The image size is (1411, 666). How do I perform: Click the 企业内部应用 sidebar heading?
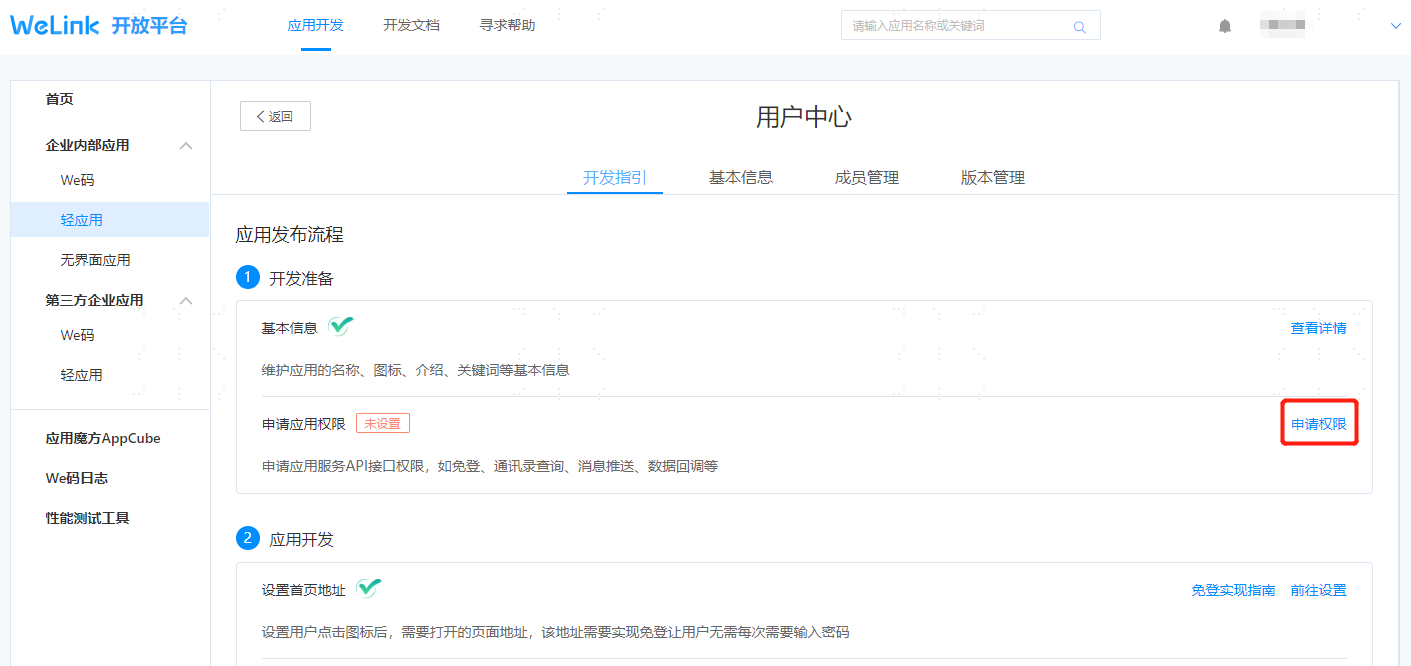pyautogui.click(x=87, y=145)
